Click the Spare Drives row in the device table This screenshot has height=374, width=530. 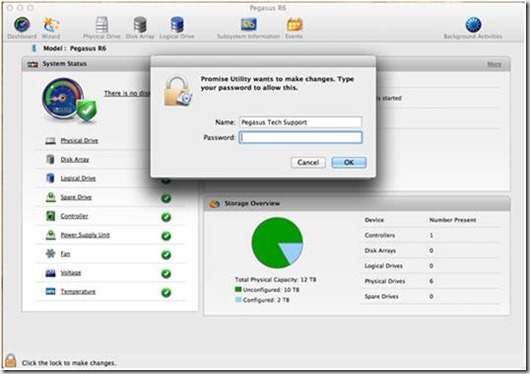(430, 297)
